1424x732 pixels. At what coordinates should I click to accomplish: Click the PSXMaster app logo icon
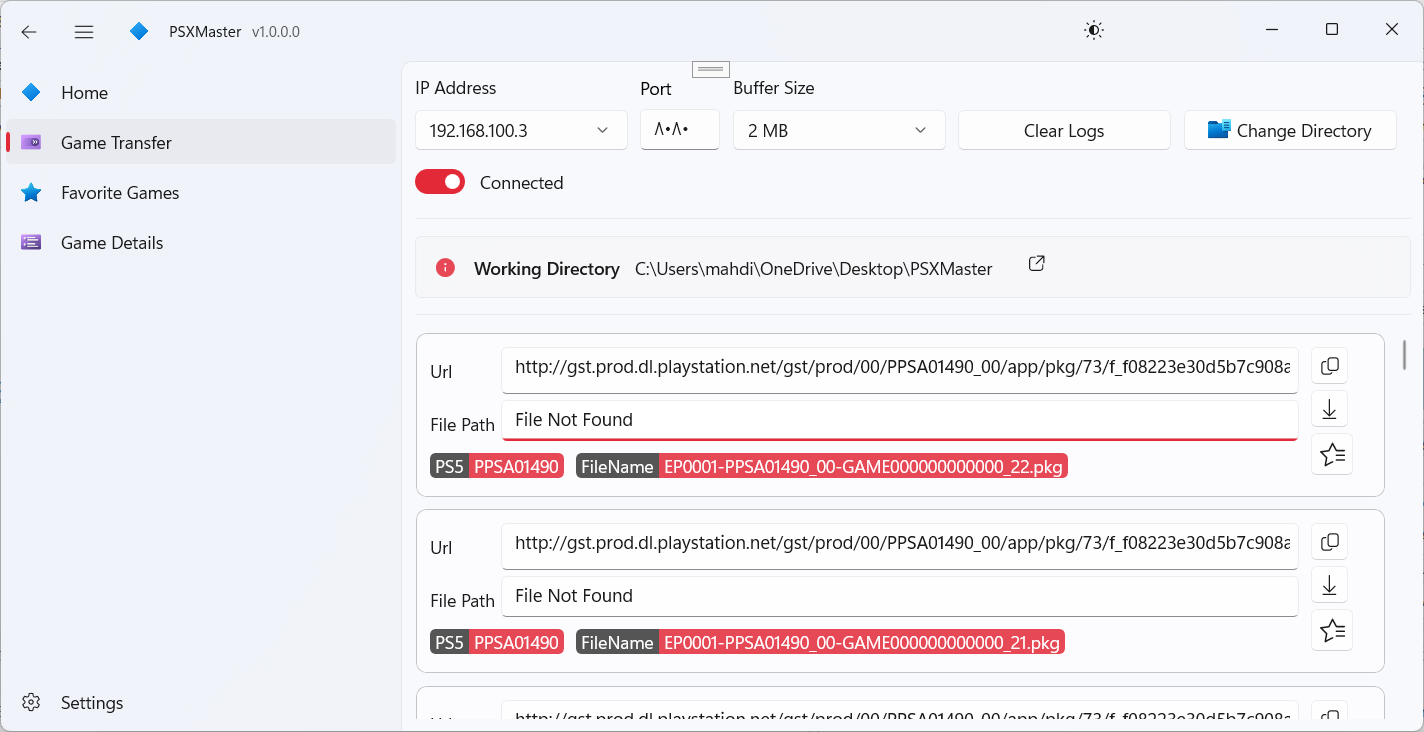[139, 31]
